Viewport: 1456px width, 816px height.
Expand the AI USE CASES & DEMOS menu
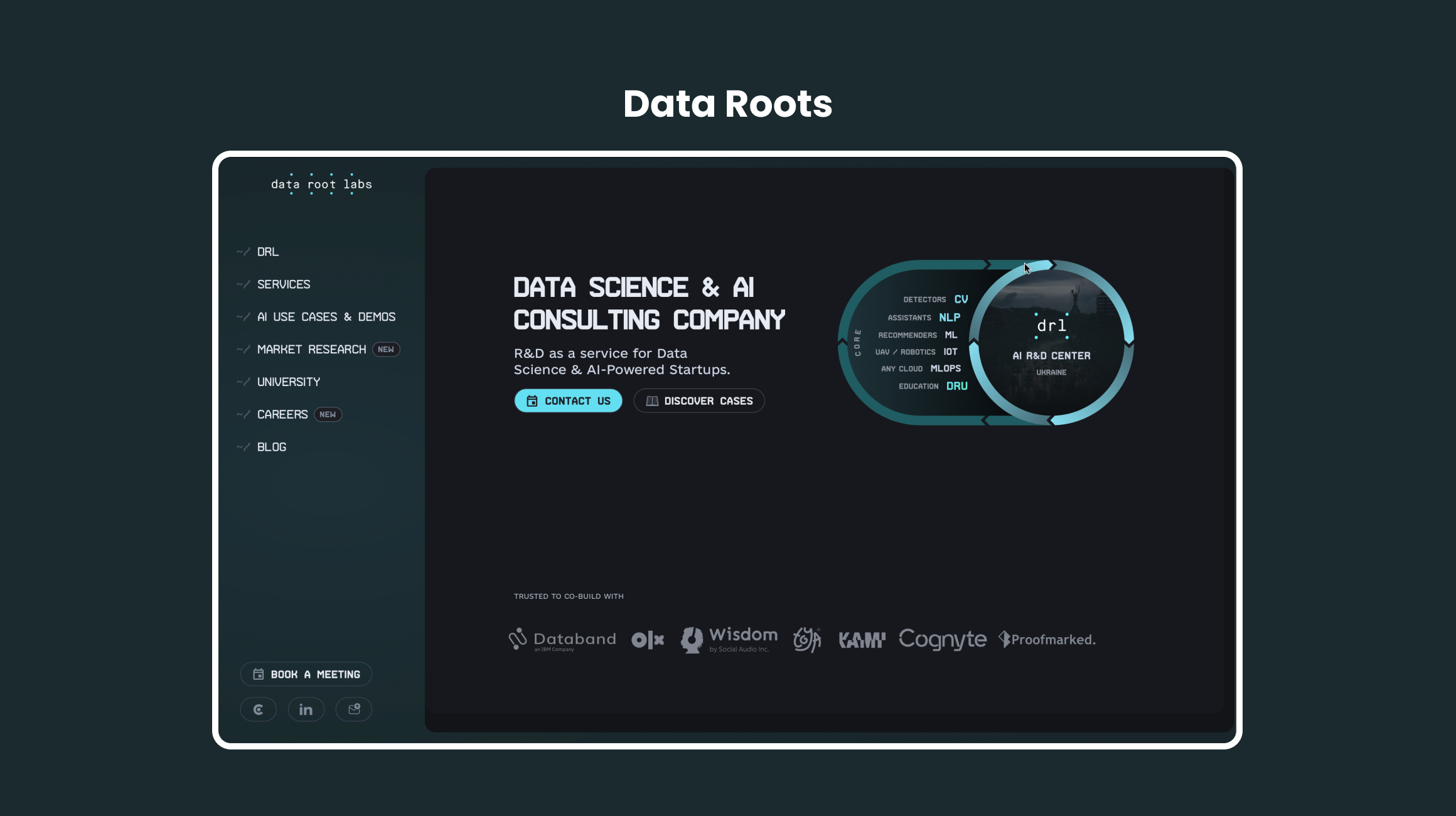(326, 316)
